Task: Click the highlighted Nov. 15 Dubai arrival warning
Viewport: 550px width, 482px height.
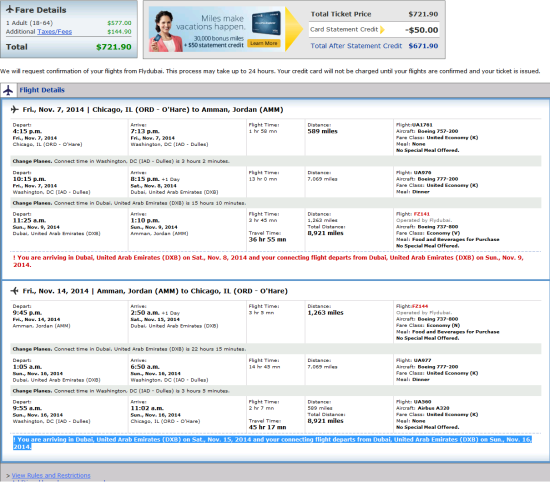Action: click(272, 443)
